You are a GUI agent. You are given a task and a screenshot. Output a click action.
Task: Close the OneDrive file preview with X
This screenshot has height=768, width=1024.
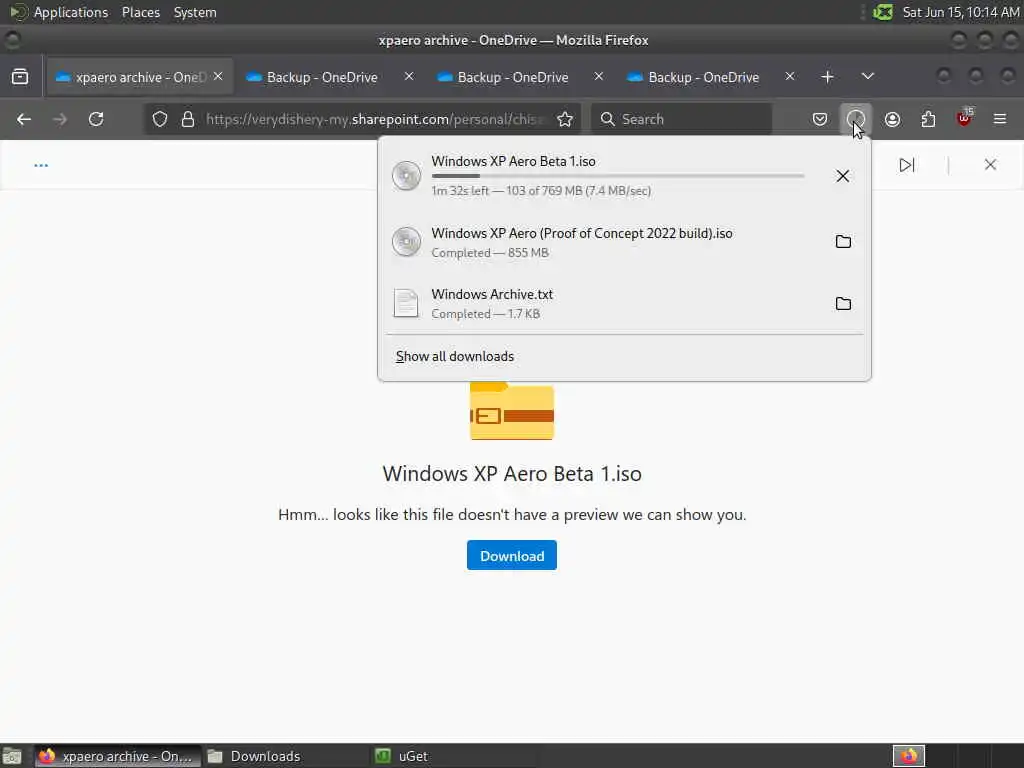click(990, 165)
